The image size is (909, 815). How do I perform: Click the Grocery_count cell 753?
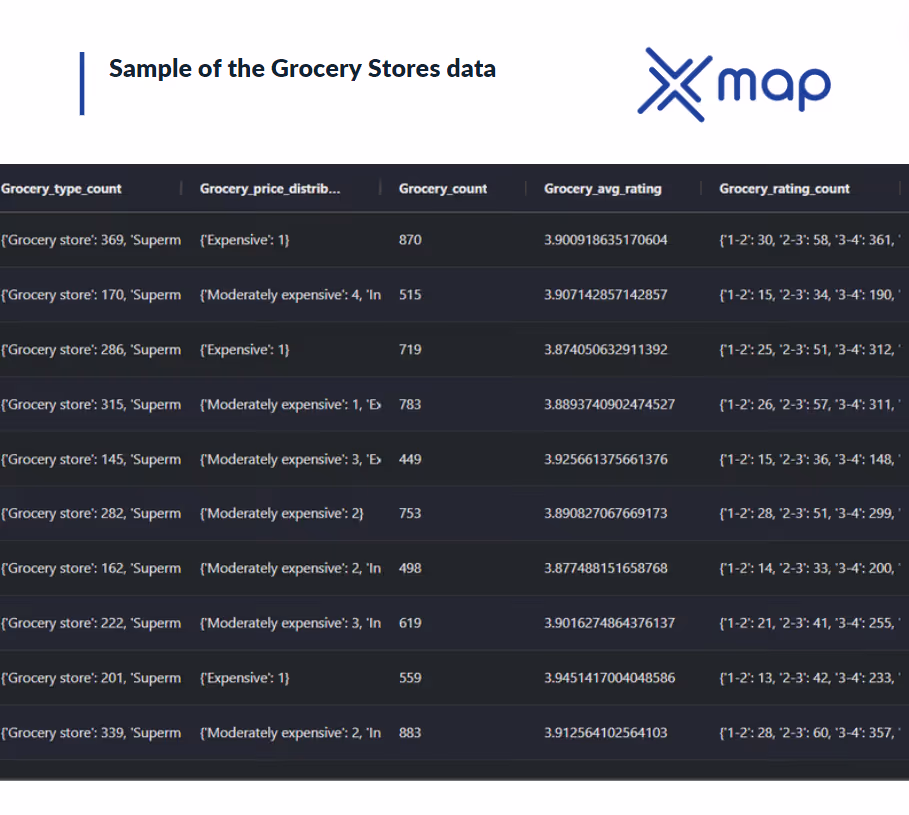[410, 514]
